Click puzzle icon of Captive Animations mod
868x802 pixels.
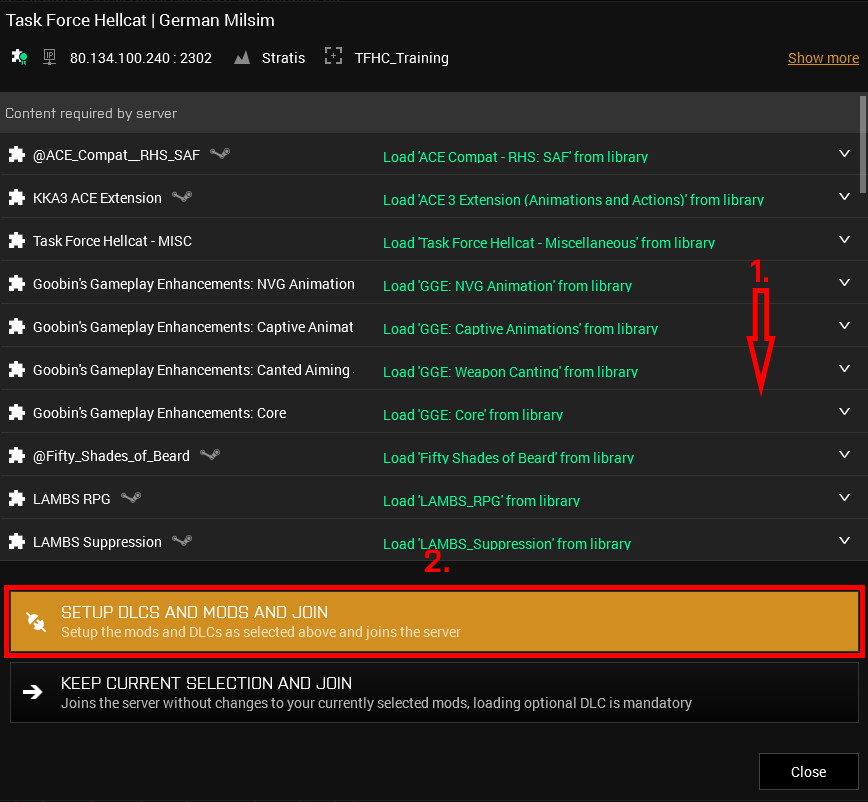click(17, 327)
